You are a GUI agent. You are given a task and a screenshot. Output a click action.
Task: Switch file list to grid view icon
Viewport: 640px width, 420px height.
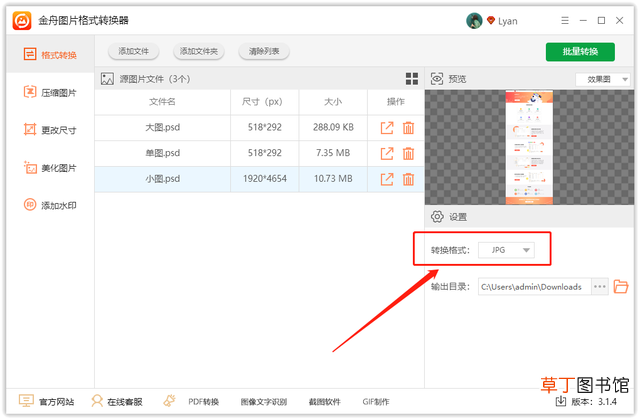coord(412,79)
